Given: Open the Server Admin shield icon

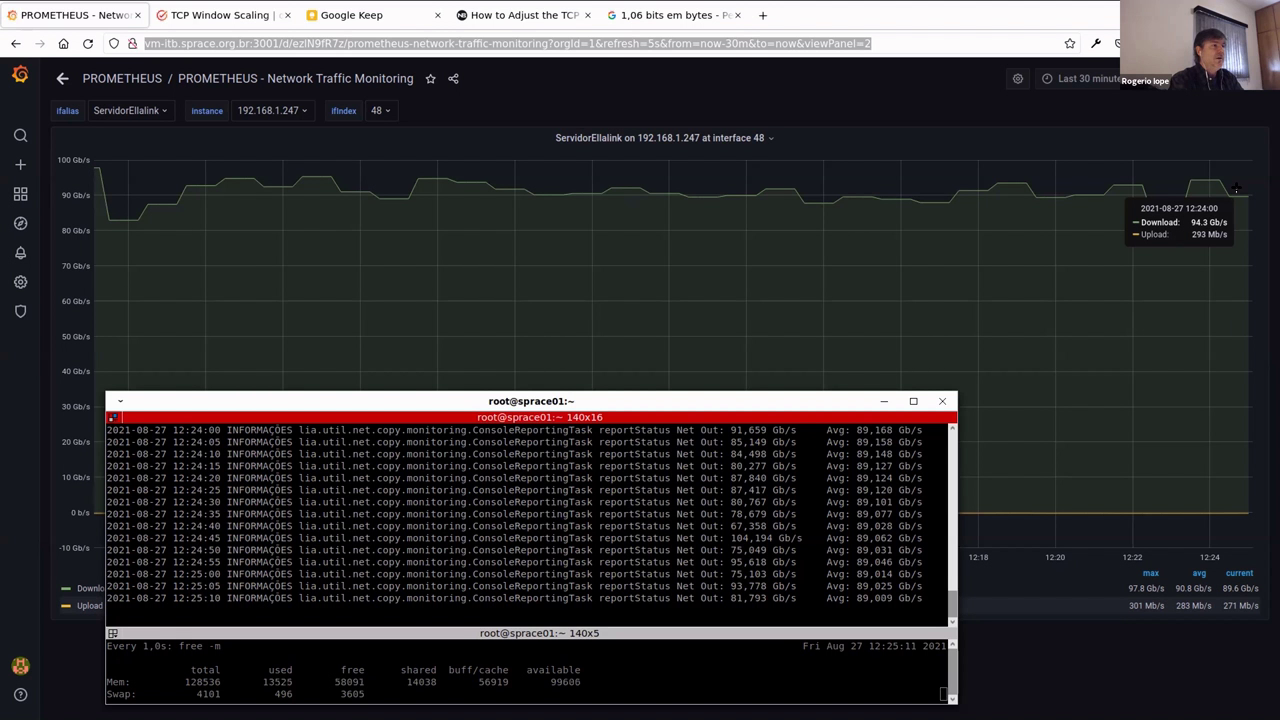Looking at the screenshot, I should [x=20, y=311].
